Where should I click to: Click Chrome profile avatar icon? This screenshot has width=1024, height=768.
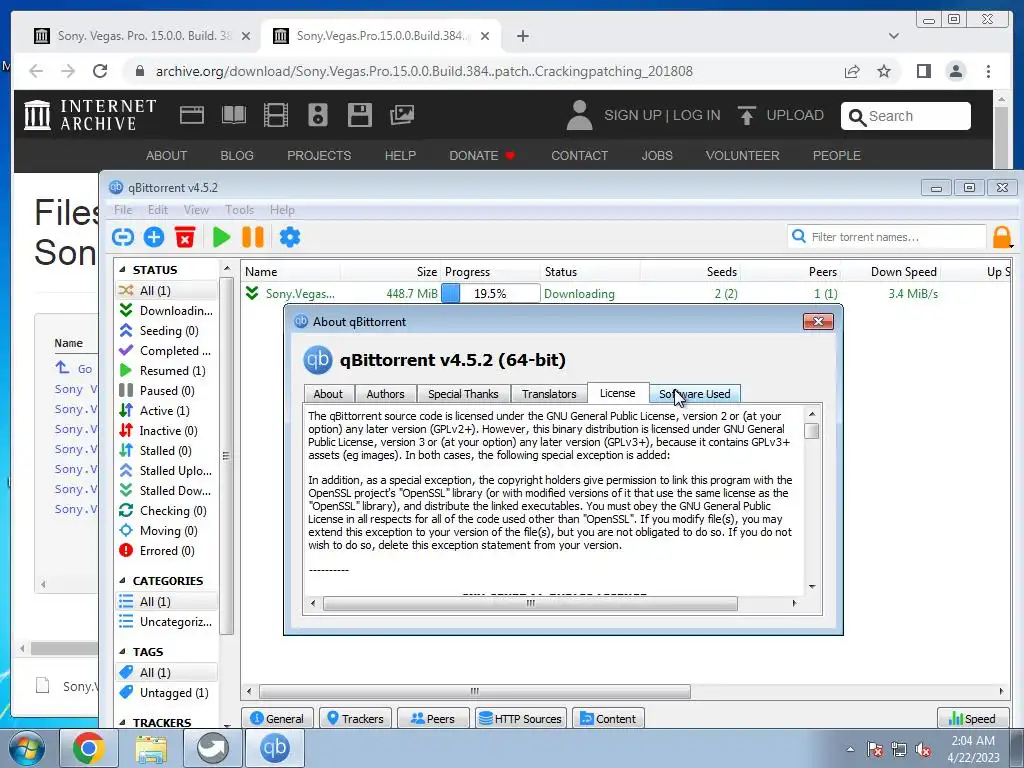(x=955, y=71)
